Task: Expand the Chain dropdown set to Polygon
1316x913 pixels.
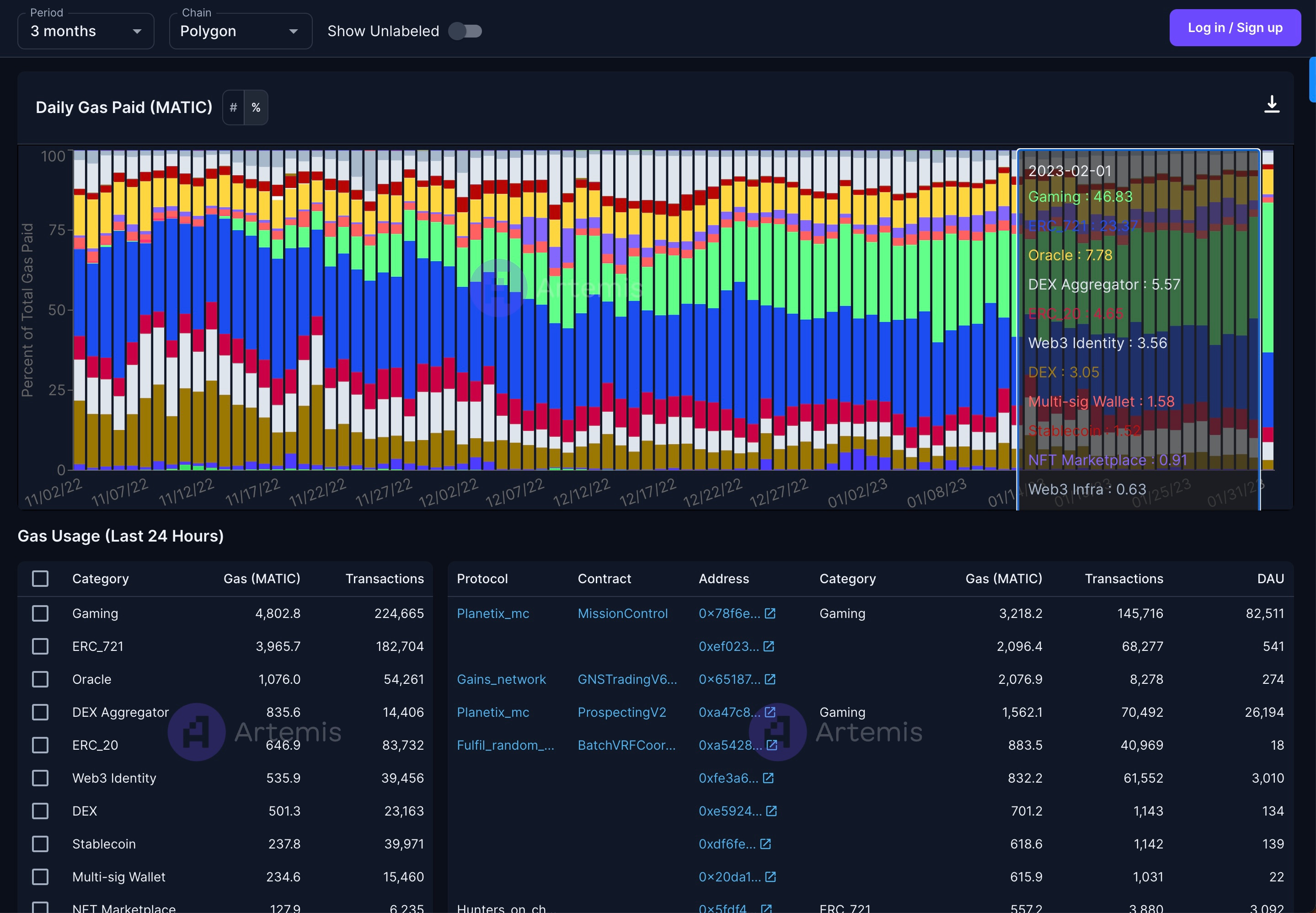Action: 241,31
